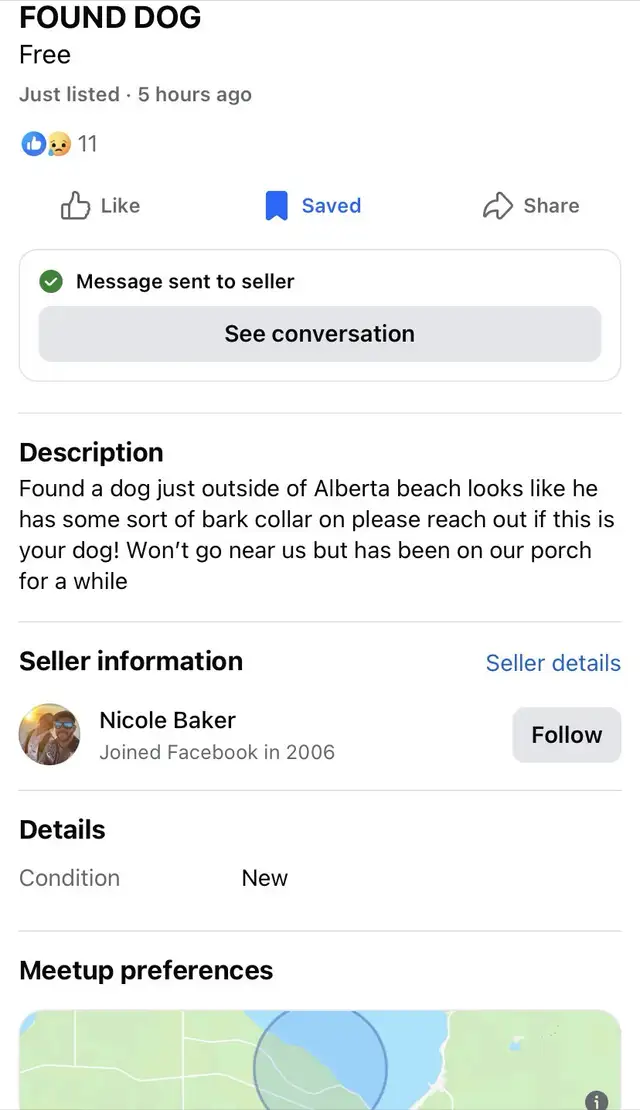Open the reaction count showing 11
The height and width of the screenshot is (1110, 640).
pyautogui.click(x=88, y=143)
